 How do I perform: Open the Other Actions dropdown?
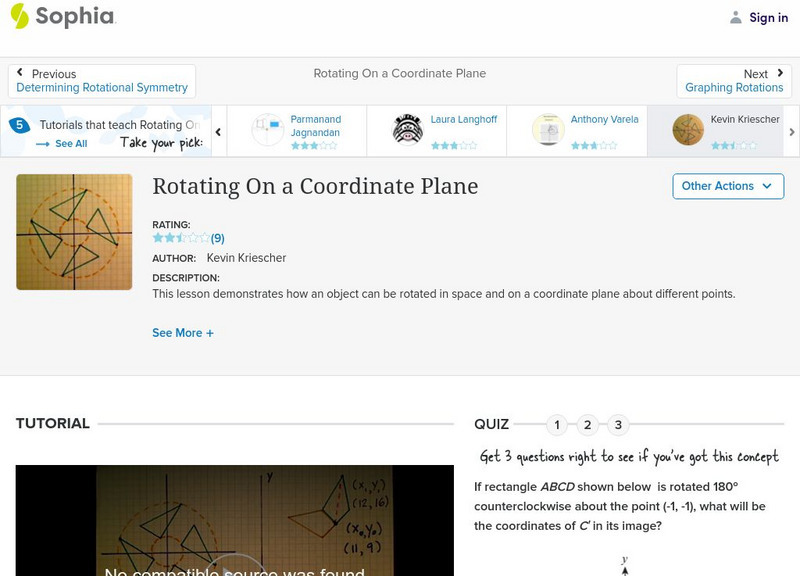coord(727,186)
